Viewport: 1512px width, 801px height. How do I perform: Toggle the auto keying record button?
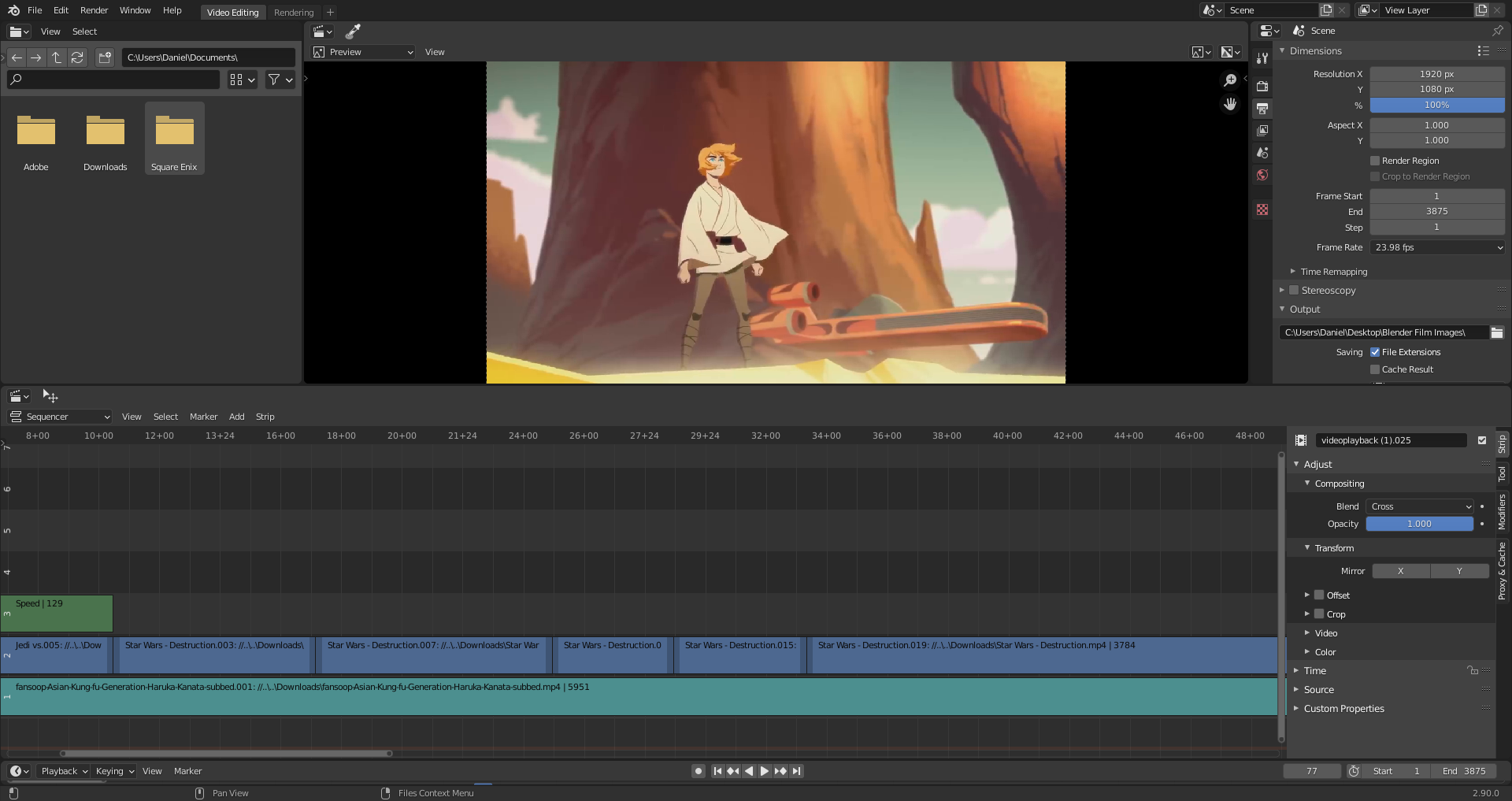(x=699, y=771)
